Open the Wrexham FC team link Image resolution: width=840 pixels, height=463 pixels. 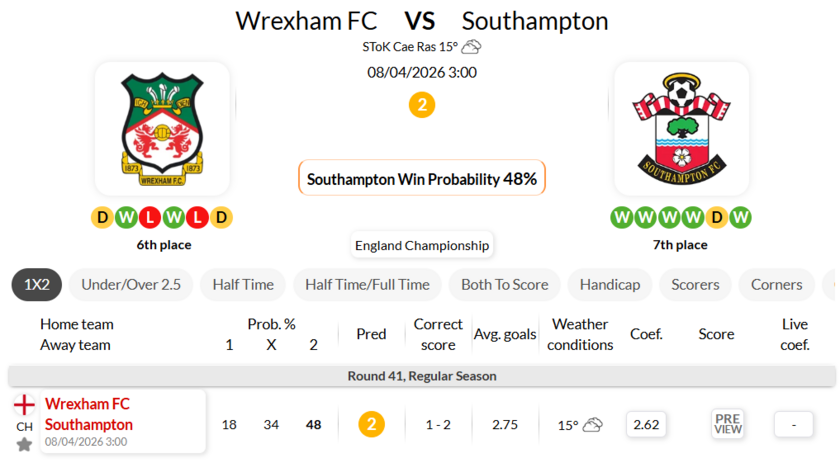coord(87,404)
